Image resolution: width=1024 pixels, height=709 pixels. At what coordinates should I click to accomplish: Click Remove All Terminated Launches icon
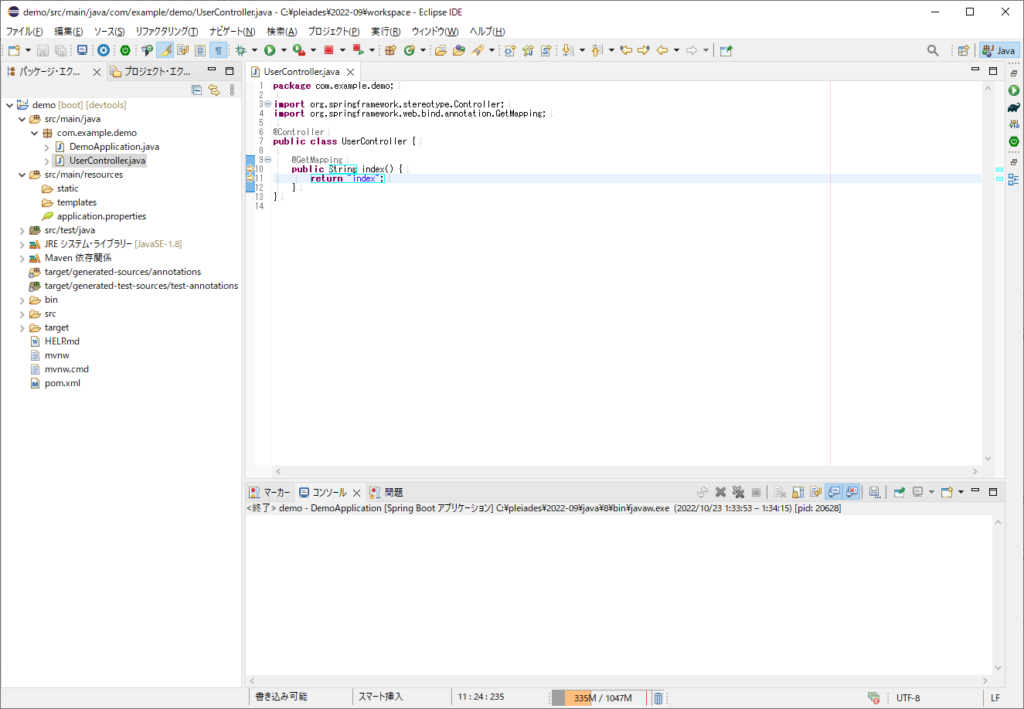click(738, 492)
